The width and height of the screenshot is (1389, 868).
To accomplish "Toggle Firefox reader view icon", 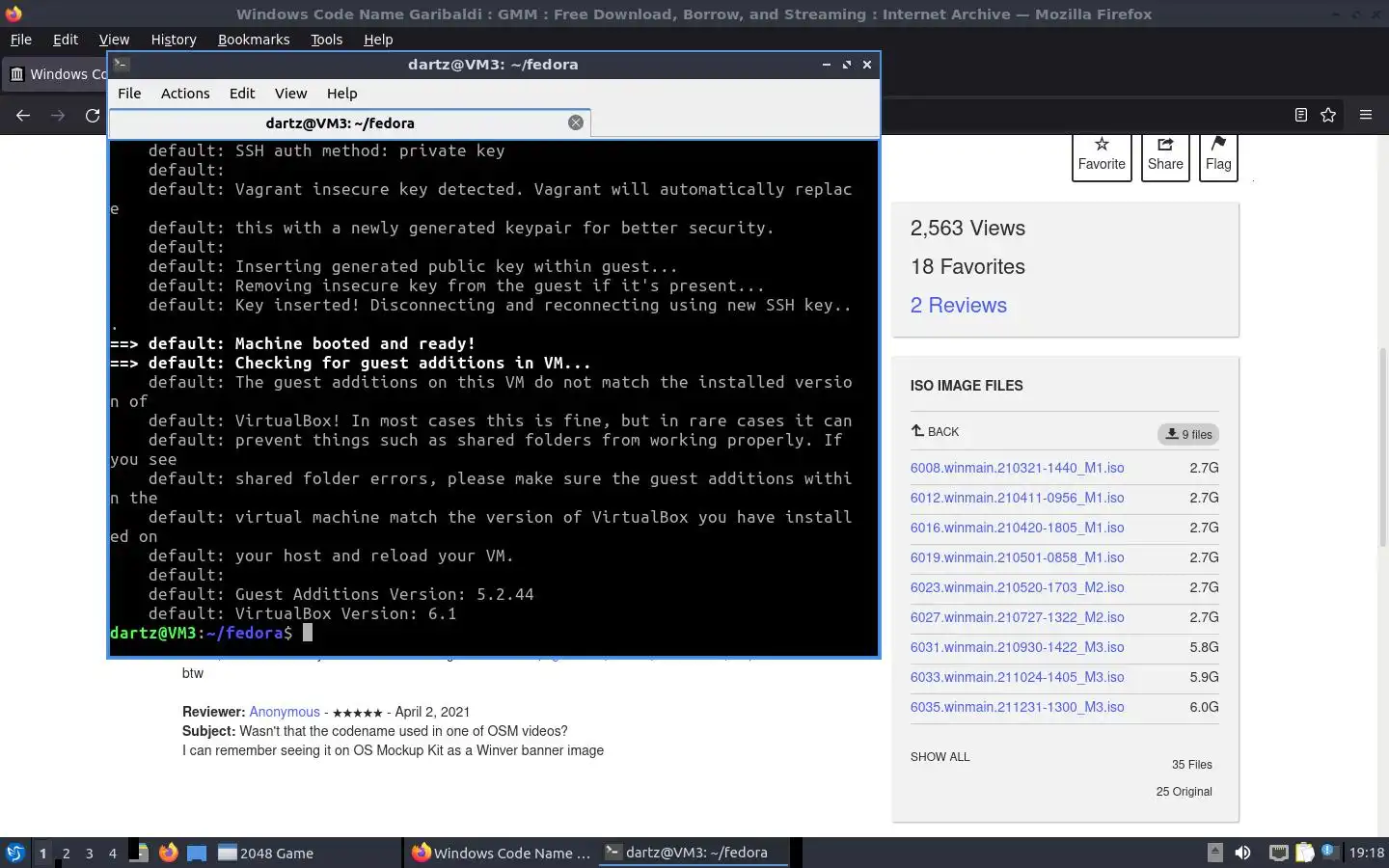I will click(1300, 115).
